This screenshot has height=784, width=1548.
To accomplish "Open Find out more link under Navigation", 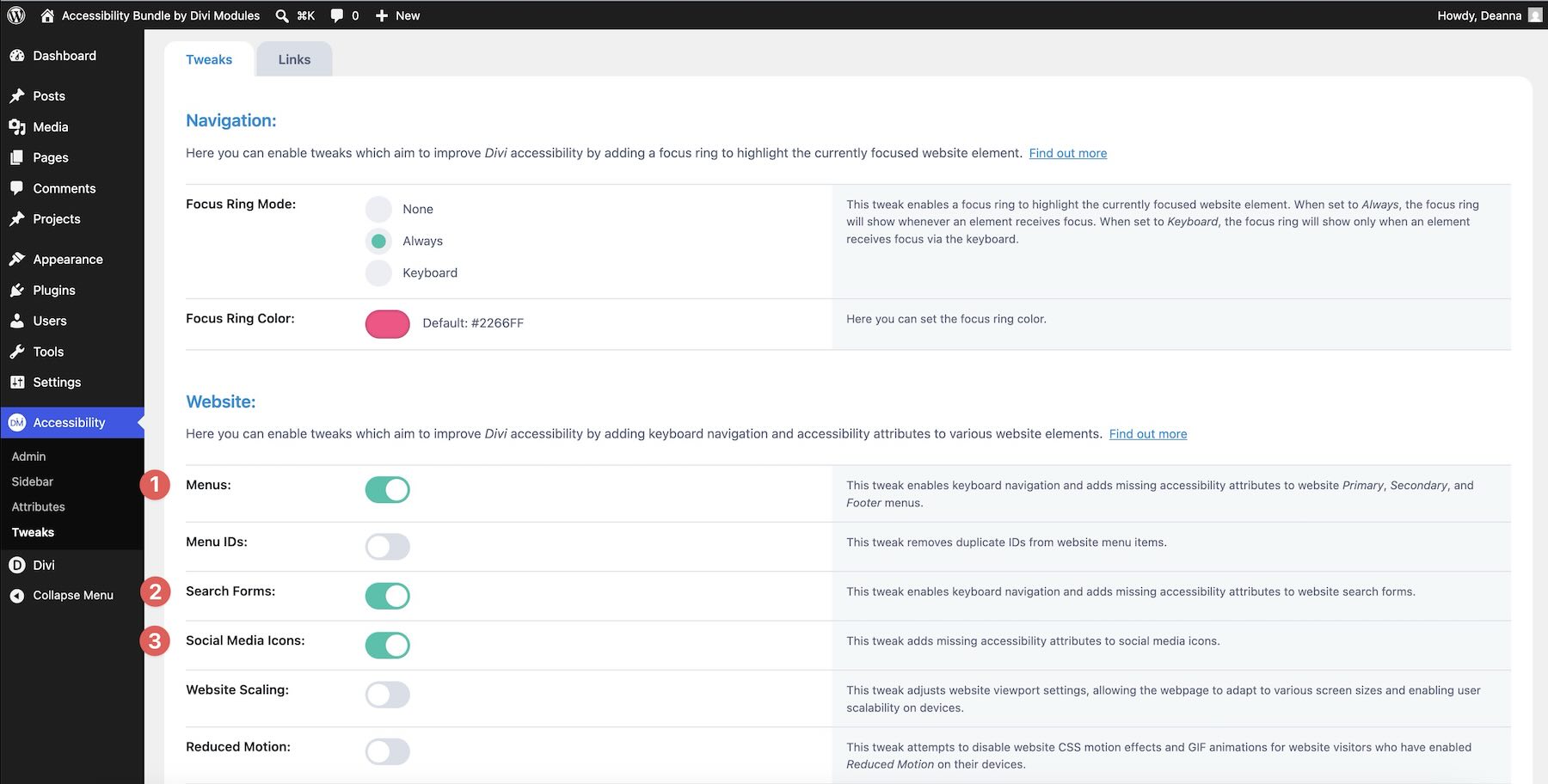I will [x=1068, y=153].
